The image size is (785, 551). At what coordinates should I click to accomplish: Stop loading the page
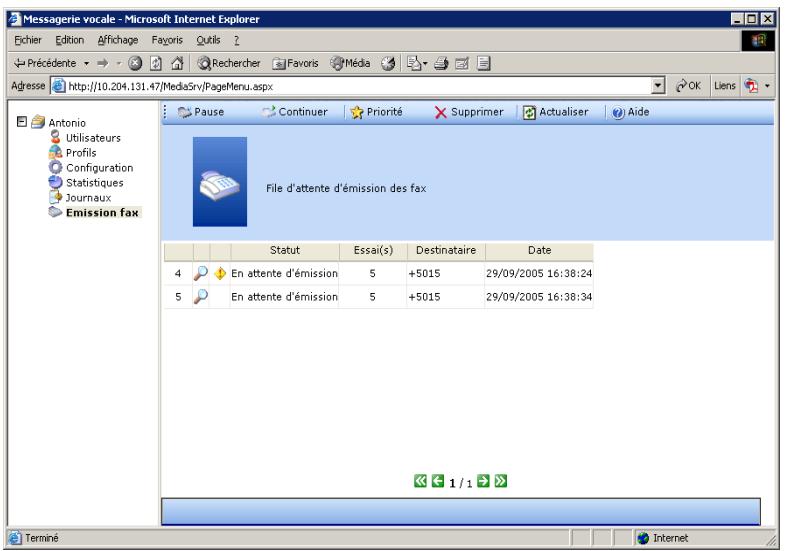(135, 63)
